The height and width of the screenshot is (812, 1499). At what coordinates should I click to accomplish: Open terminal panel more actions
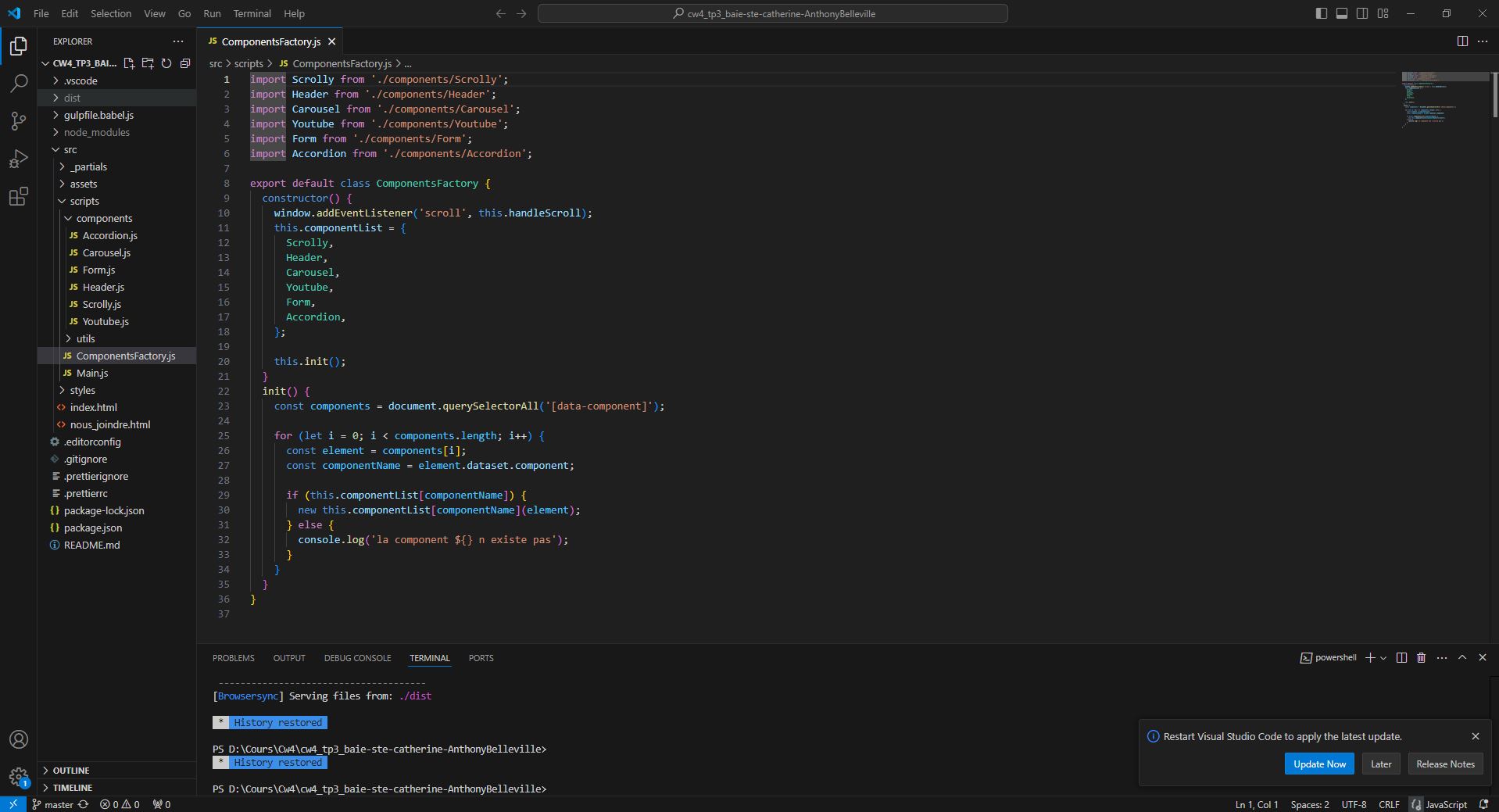(1442, 658)
